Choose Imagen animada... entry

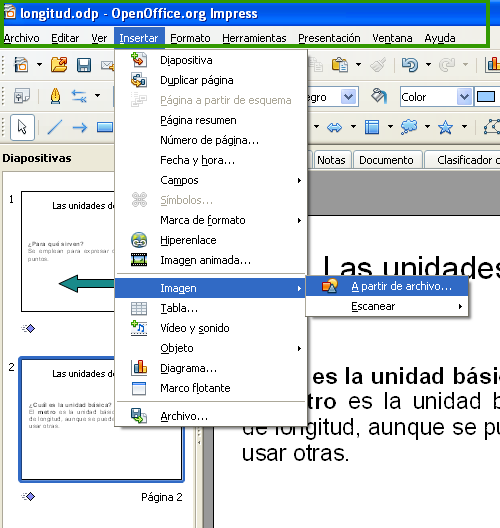coord(211,260)
